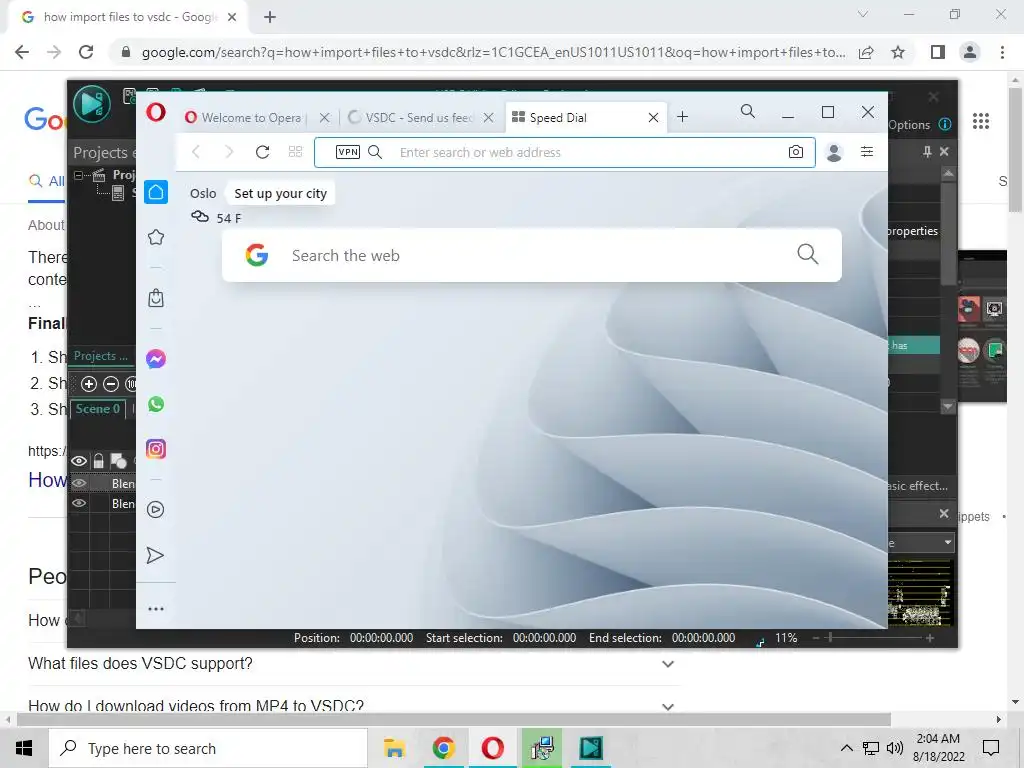1024x768 pixels.
Task: Open Opera tab search magnifier
Action: (x=748, y=112)
